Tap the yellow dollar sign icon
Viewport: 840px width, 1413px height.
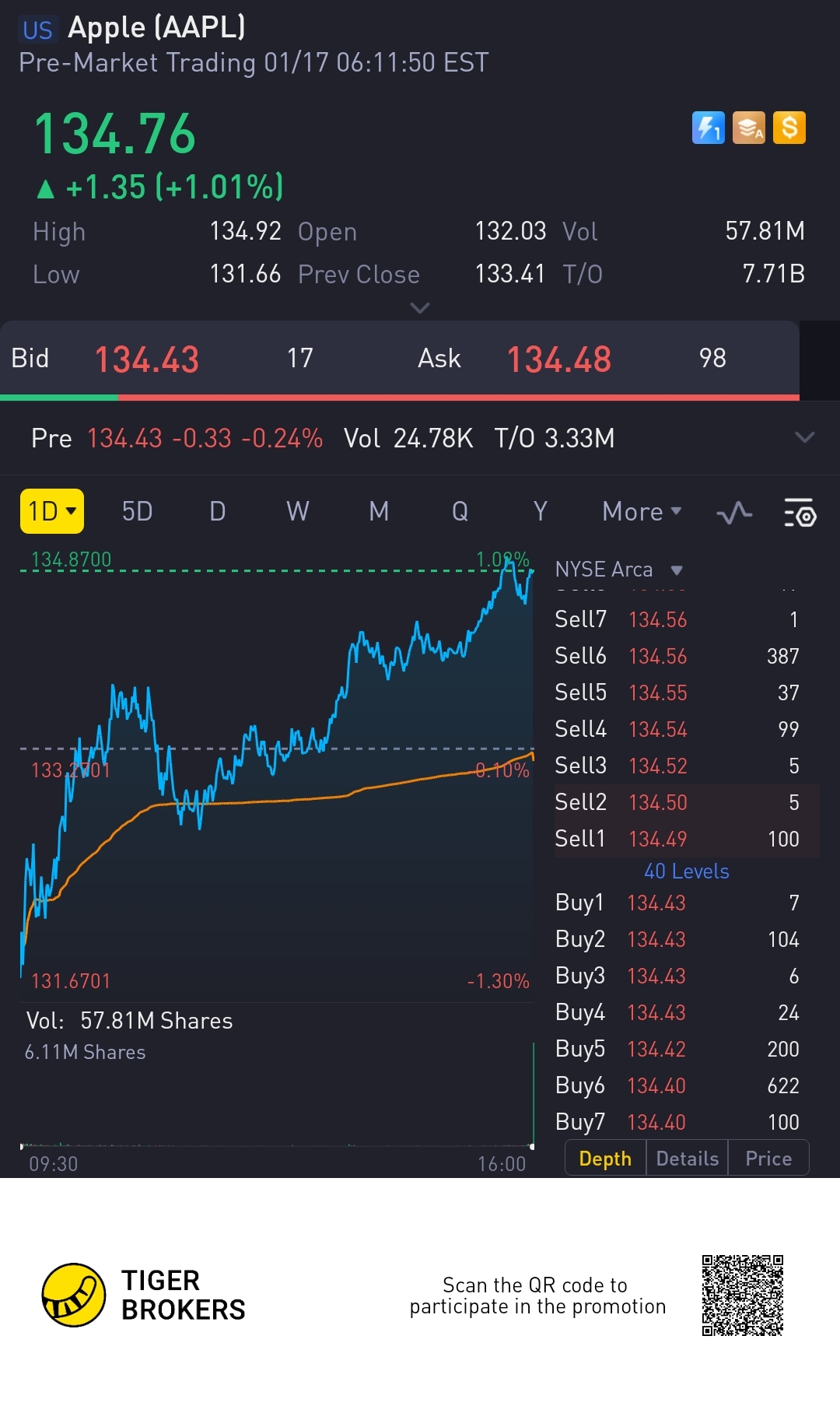point(789,128)
